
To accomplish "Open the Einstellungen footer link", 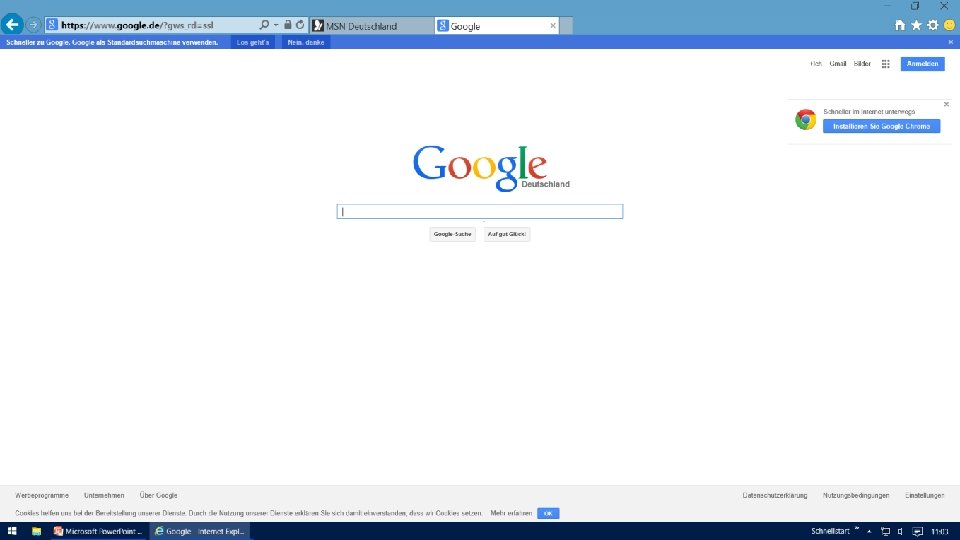I will 924,495.
